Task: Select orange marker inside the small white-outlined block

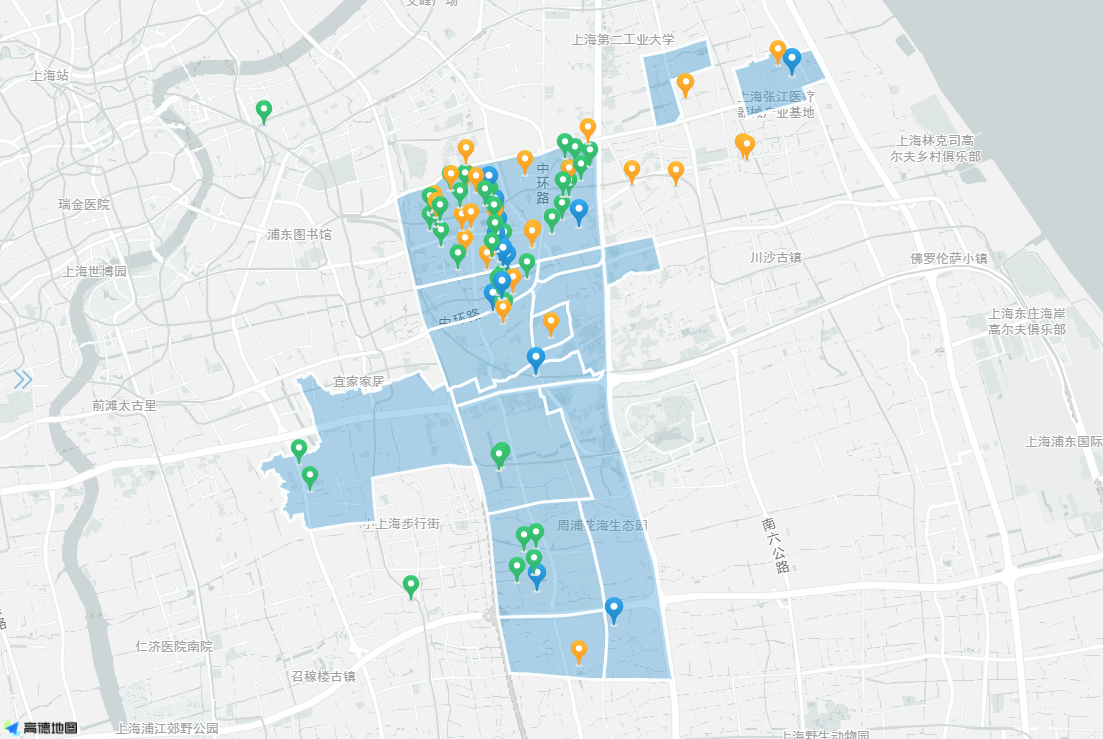Action: (x=551, y=324)
